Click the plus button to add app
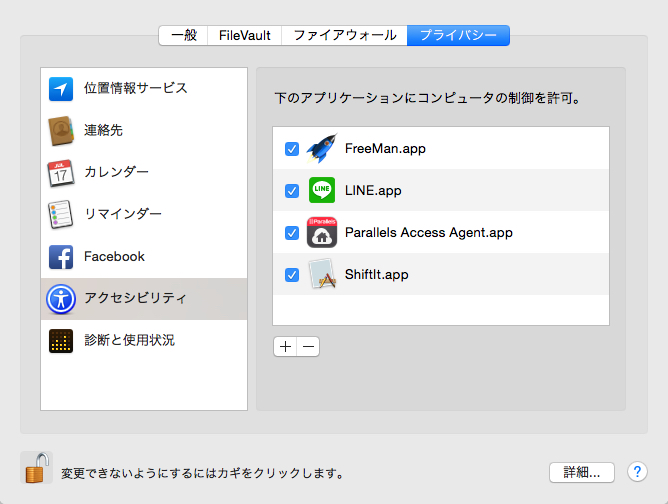668x504 pixels. (x=285, y=347)
